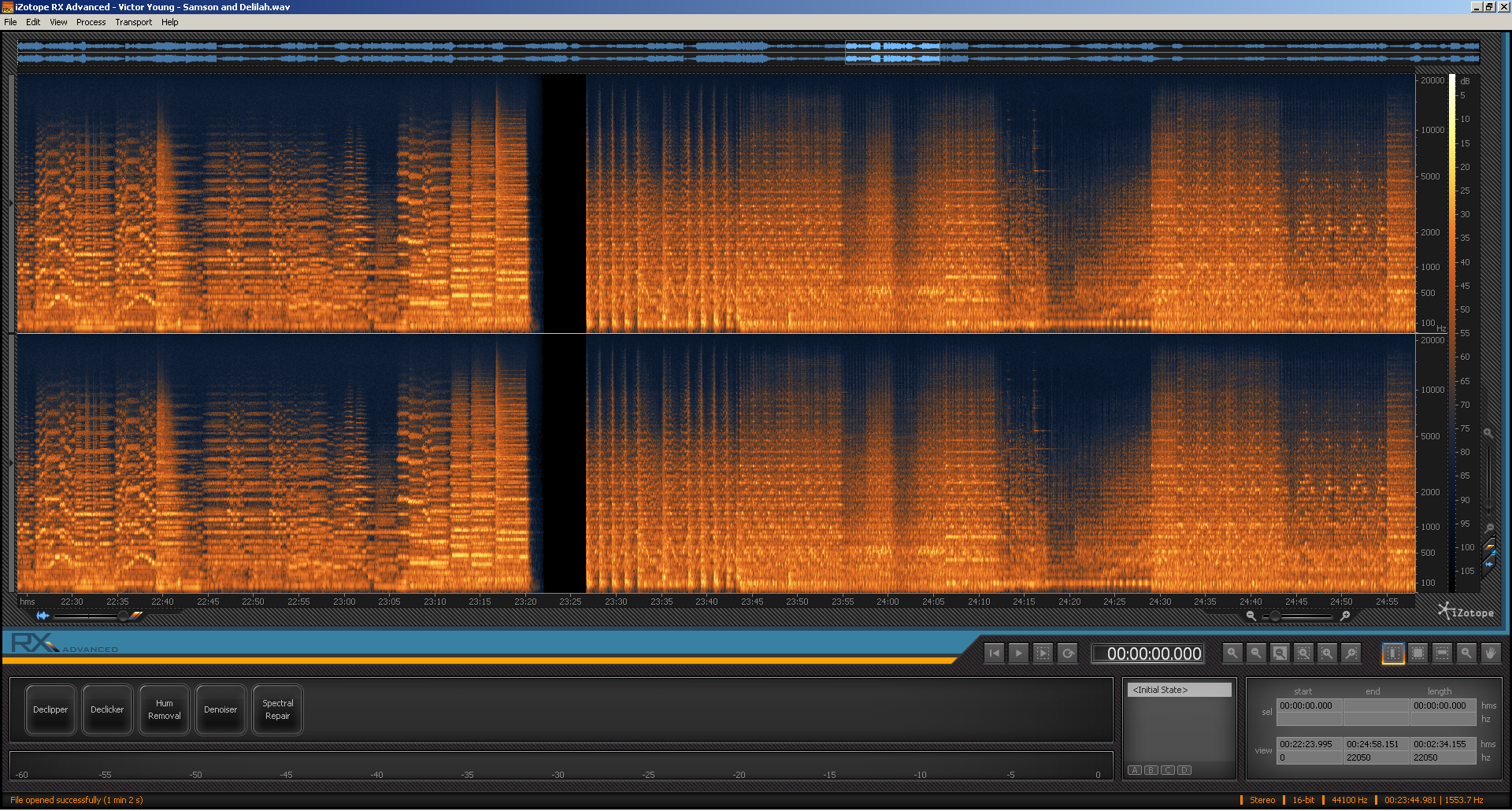Viewport: 1512px width, 811px height.
Task: Open the Spectral Repair module
Action: [x=277, y=710]
